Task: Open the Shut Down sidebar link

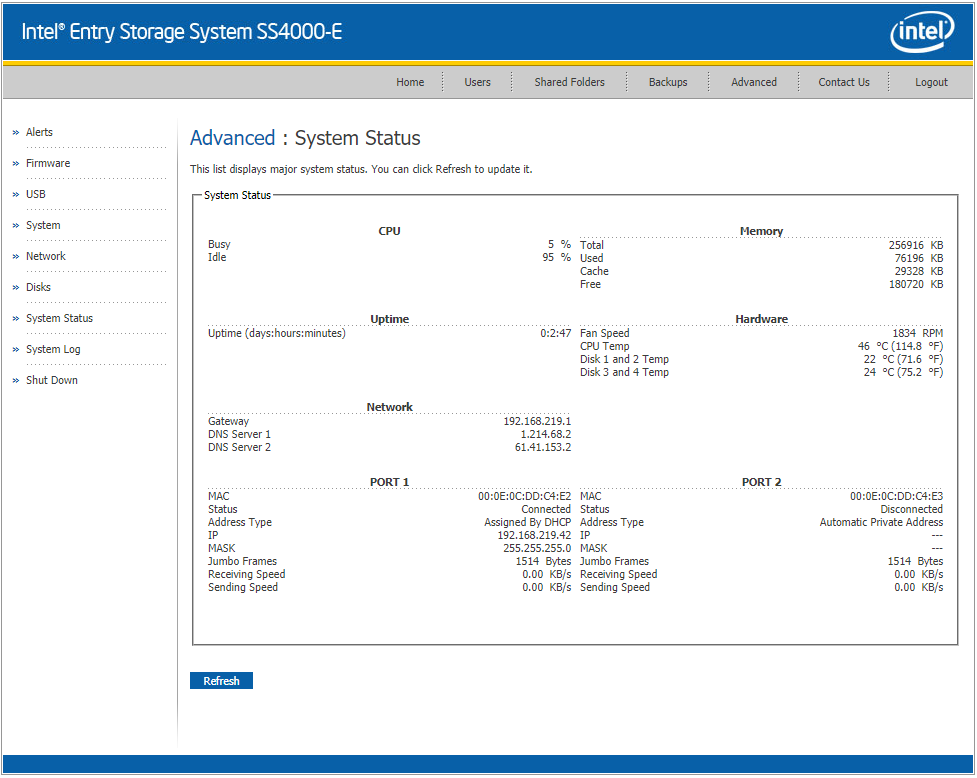Action: [52, 380]
